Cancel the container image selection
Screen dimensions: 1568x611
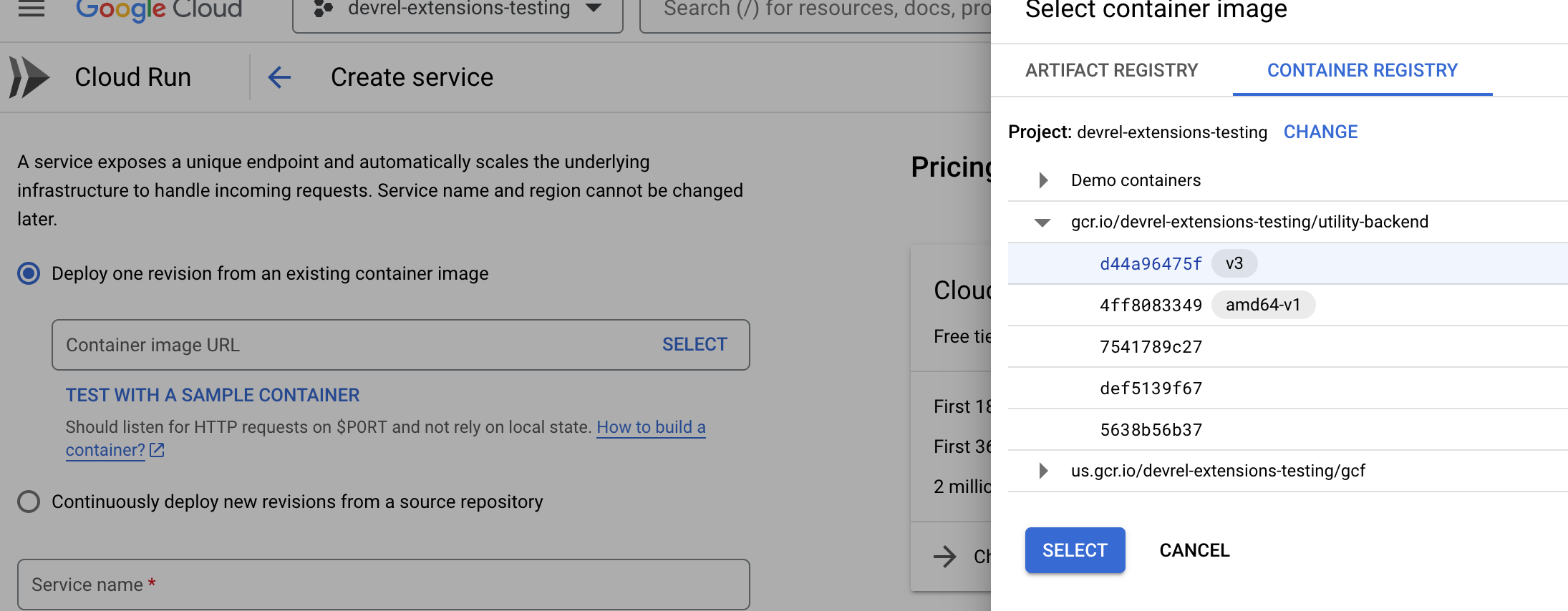point(1194,550)
